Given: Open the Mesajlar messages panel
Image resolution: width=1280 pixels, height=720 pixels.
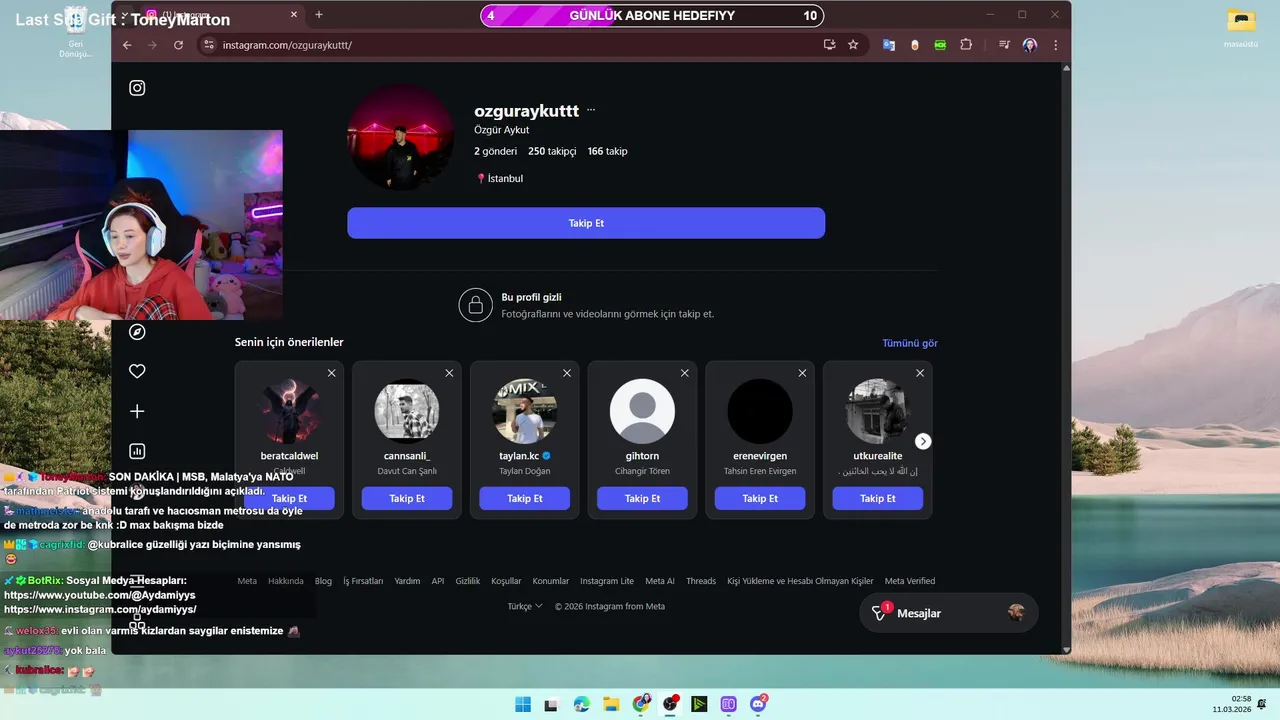Looking at the screenshot, I should click(x=948, y=613).
